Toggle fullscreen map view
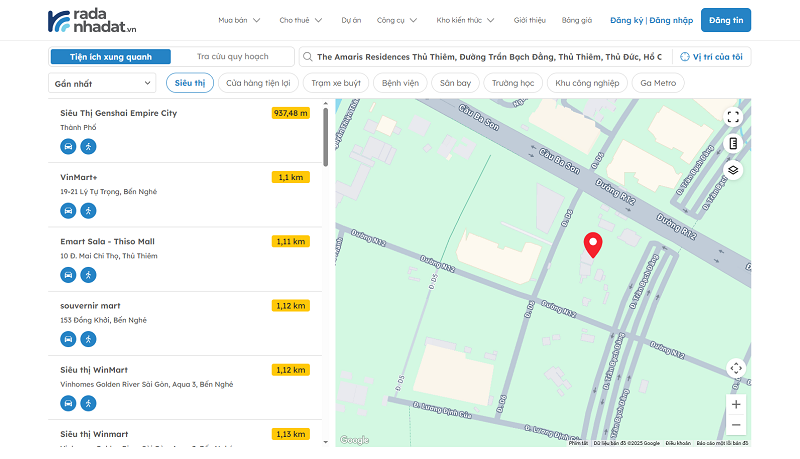 pos(733,117)
